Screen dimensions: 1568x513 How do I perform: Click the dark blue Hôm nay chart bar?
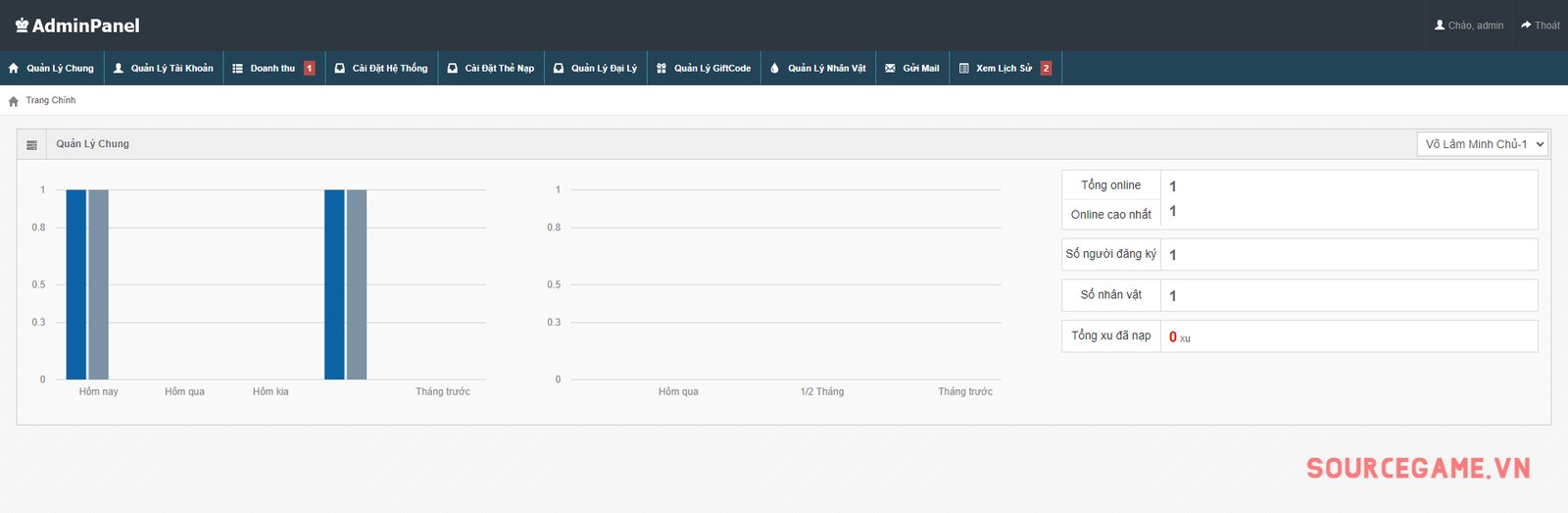coord(75,284)
